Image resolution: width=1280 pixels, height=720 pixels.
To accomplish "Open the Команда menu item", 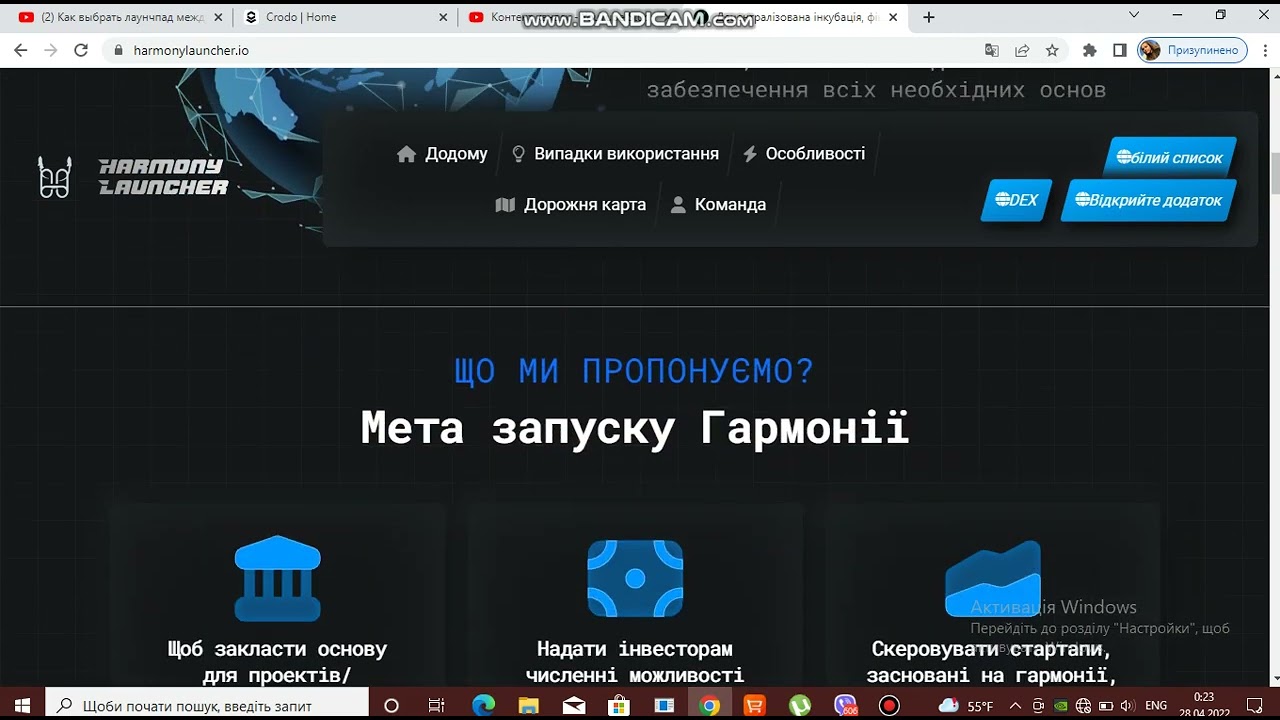I will click(718, 204).
